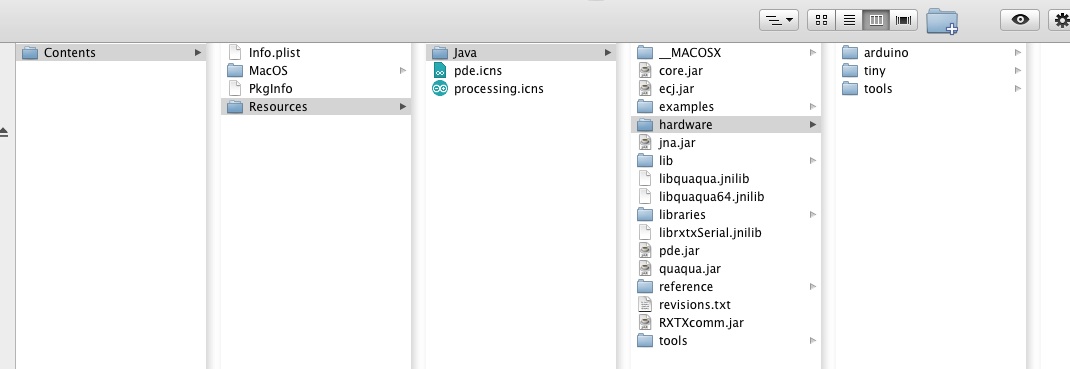The width and height of the screenshot is (1070, 369).
Task: Click the jar icon next to pde.jar
Action: [645, 251]
